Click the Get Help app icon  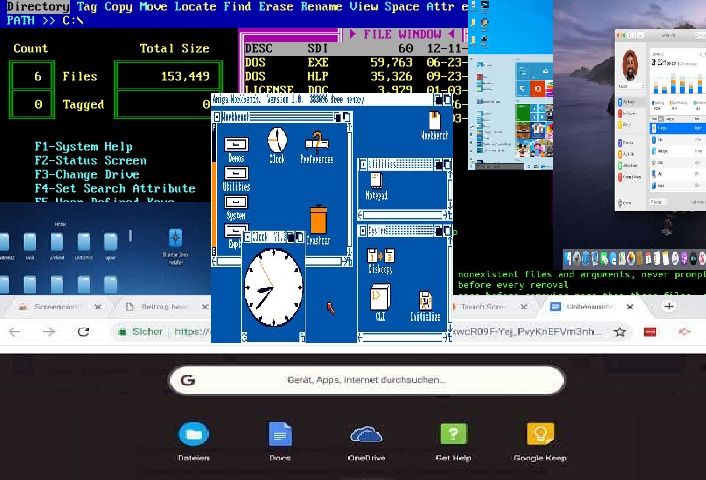click(453, 434)
